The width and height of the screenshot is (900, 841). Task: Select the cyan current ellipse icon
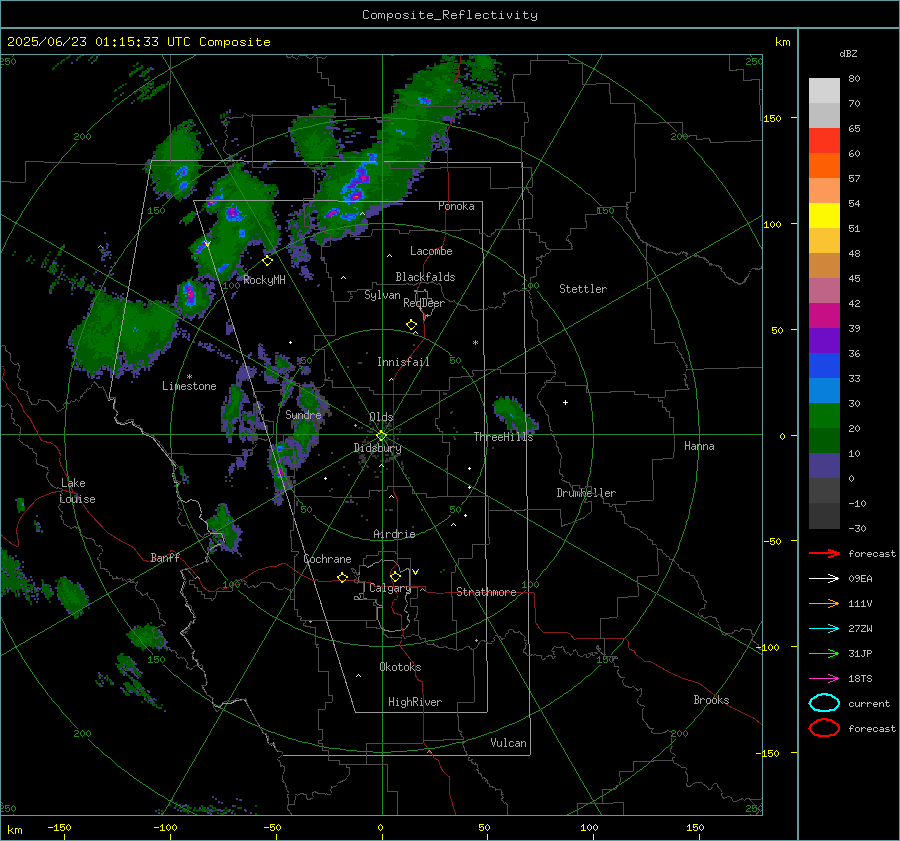[824, 703]
